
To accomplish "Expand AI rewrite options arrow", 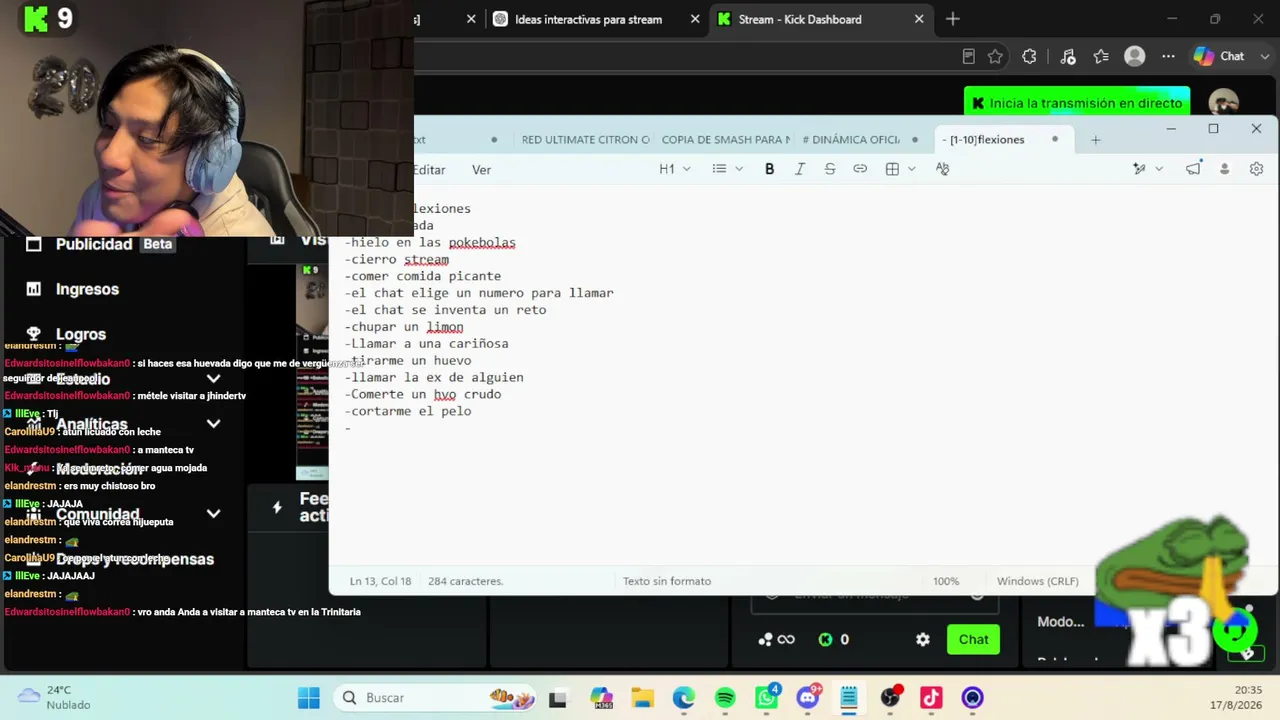I will [1159, 169].
